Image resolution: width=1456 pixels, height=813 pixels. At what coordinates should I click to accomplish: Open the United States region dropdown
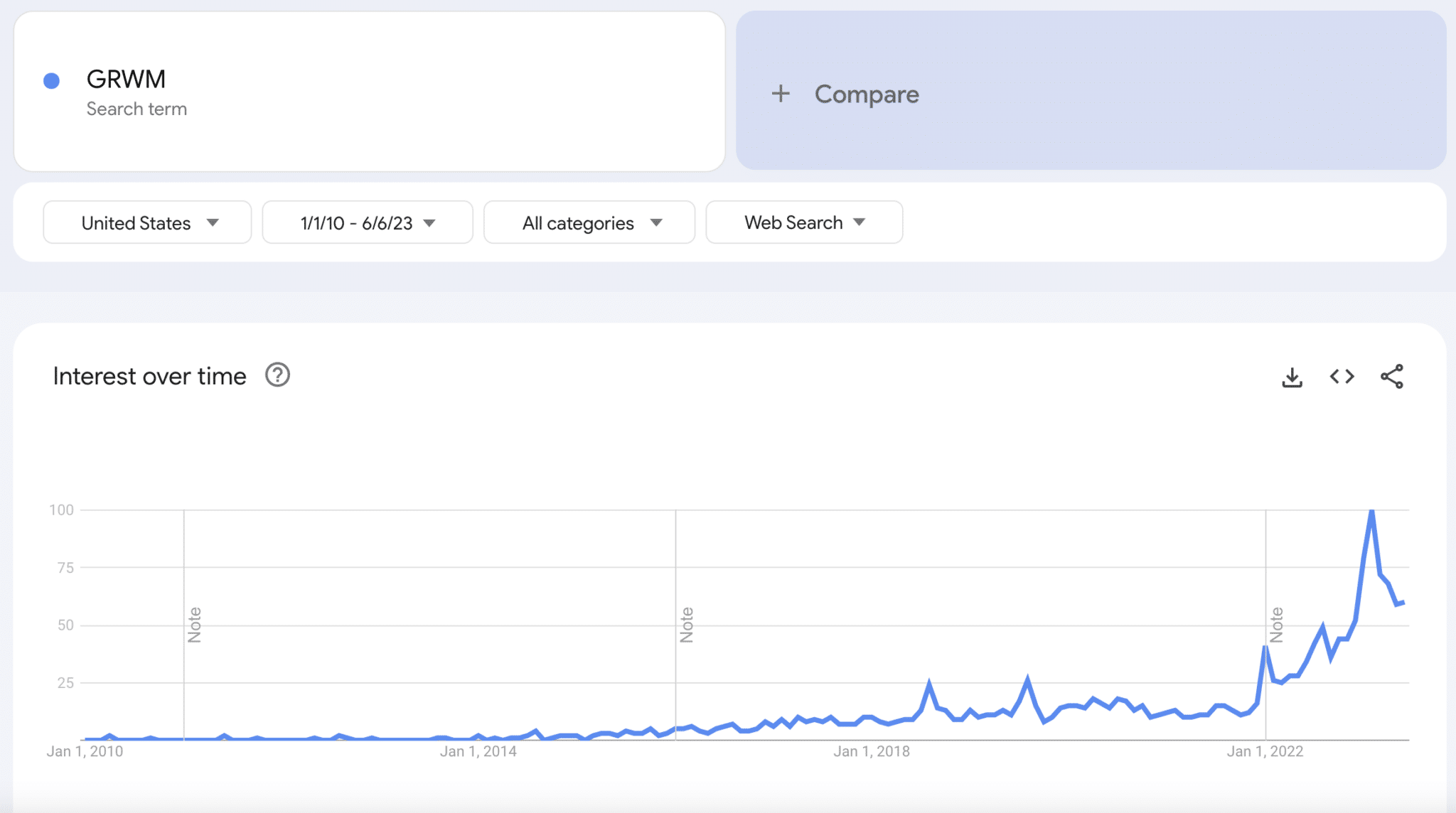click(x=147, y=222)
